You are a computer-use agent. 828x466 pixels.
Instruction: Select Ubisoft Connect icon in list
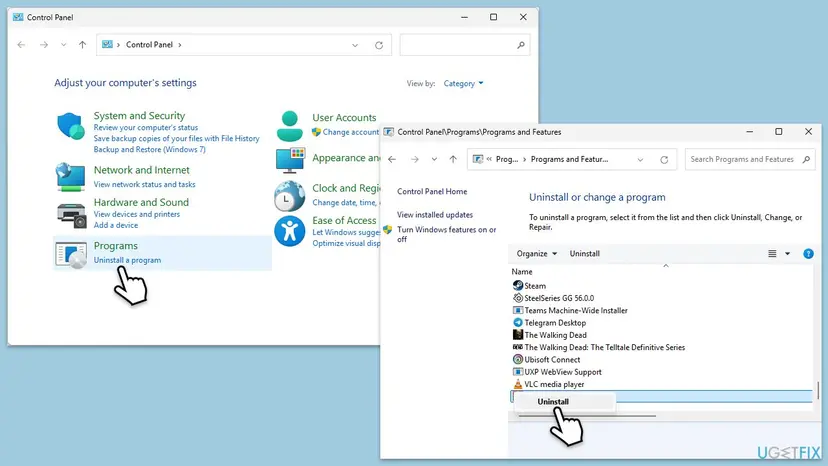point(518,359)
